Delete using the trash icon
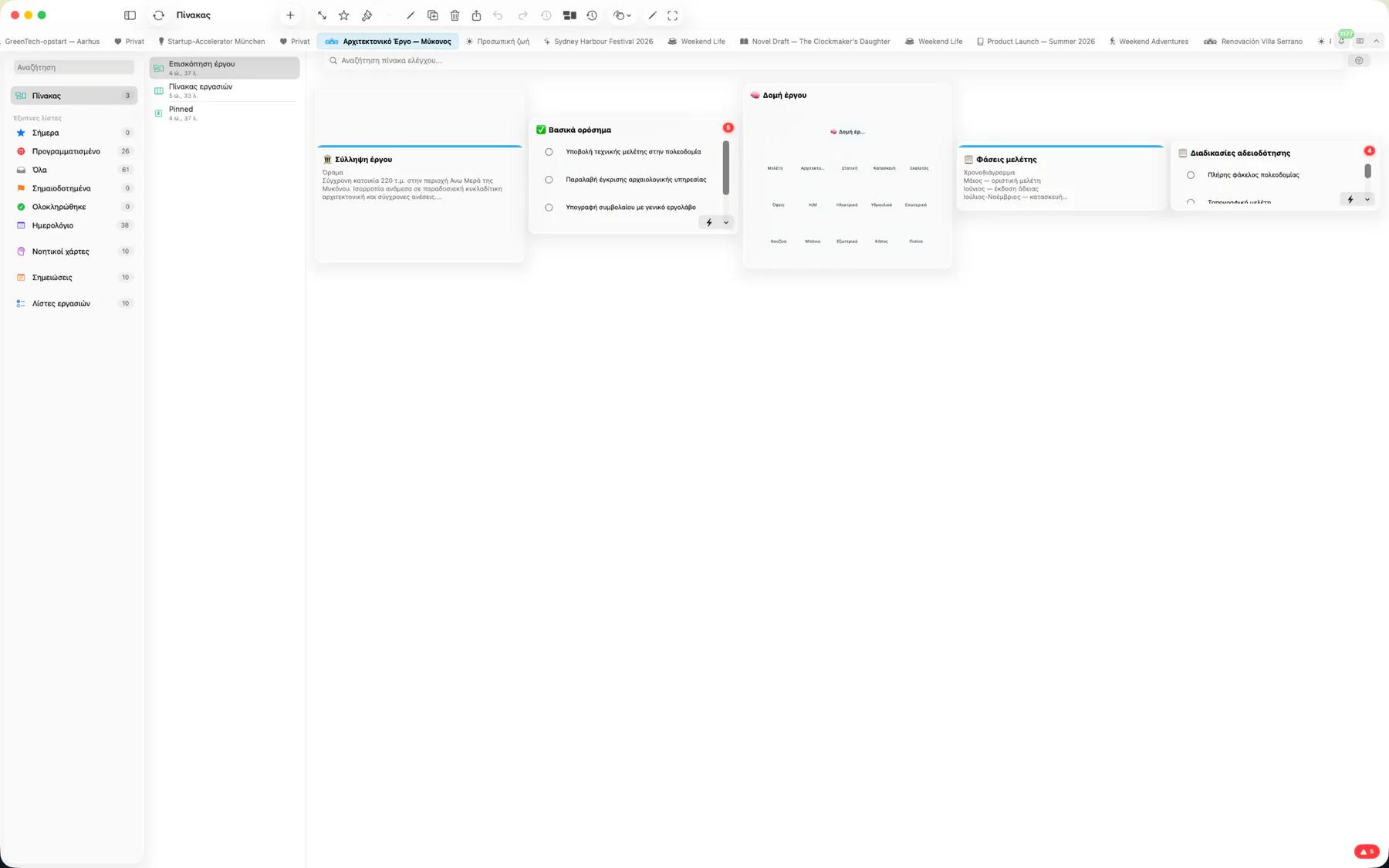 [x=455, y=15]
